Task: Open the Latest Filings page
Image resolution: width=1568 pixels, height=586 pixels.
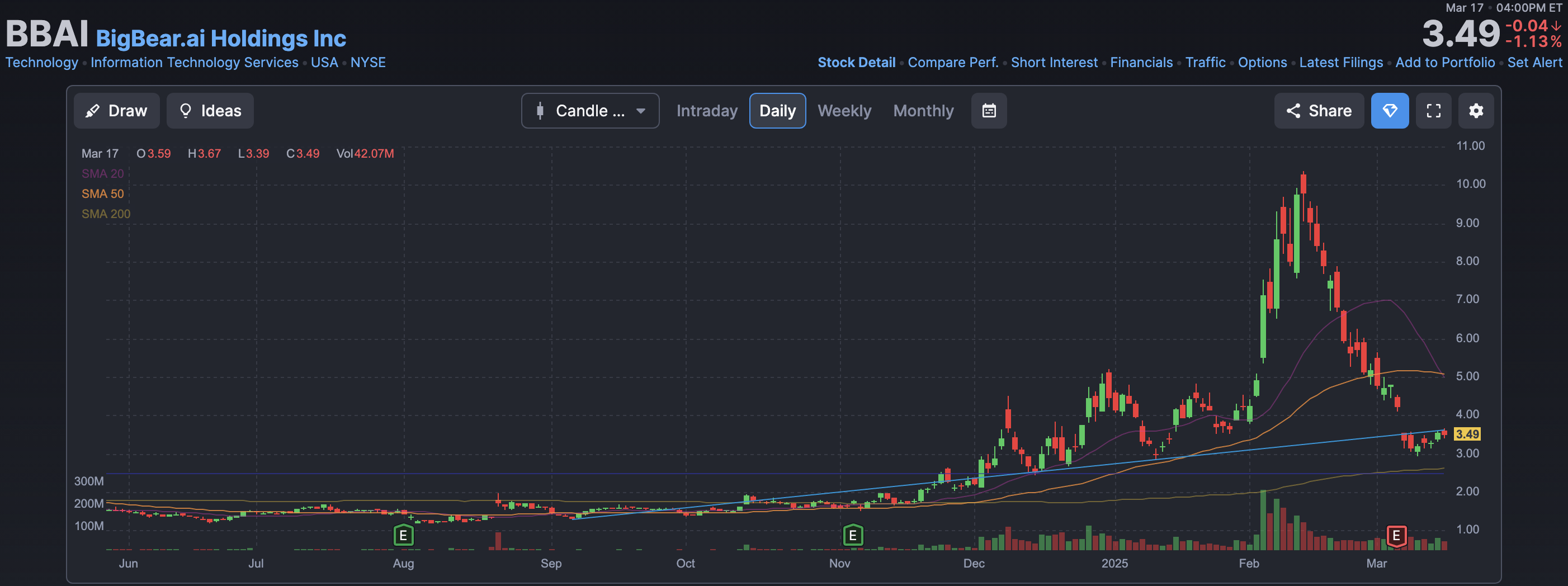Action: click(1340, 63)
